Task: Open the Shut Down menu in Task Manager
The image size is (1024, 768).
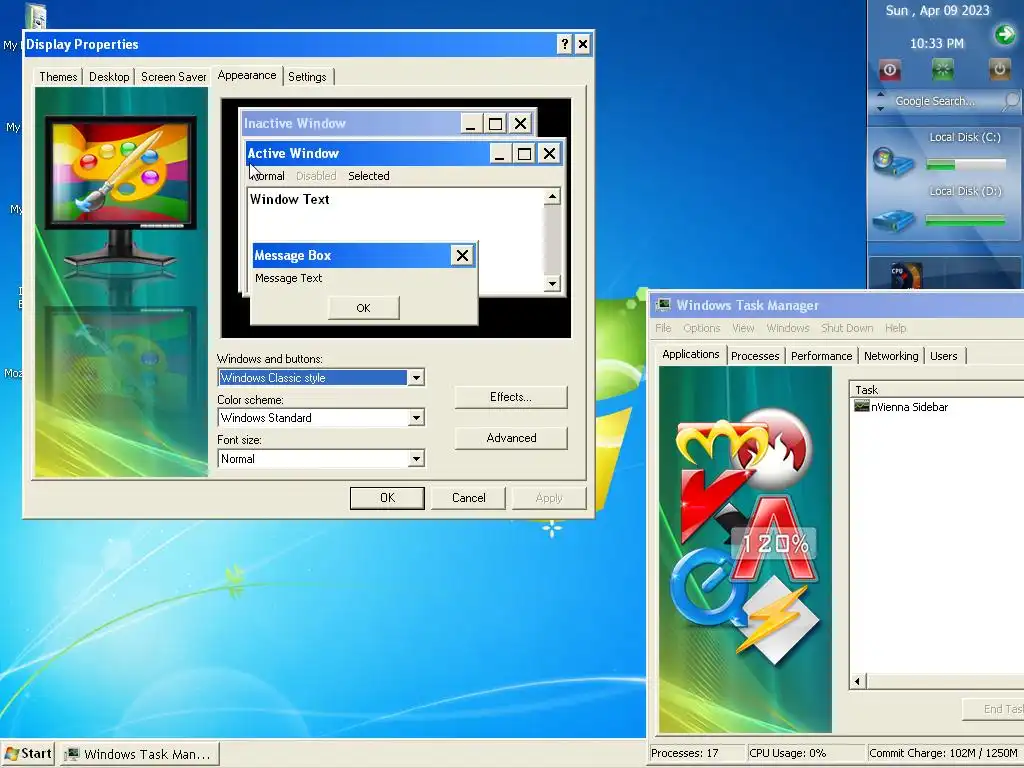Action: pos(847,328)
